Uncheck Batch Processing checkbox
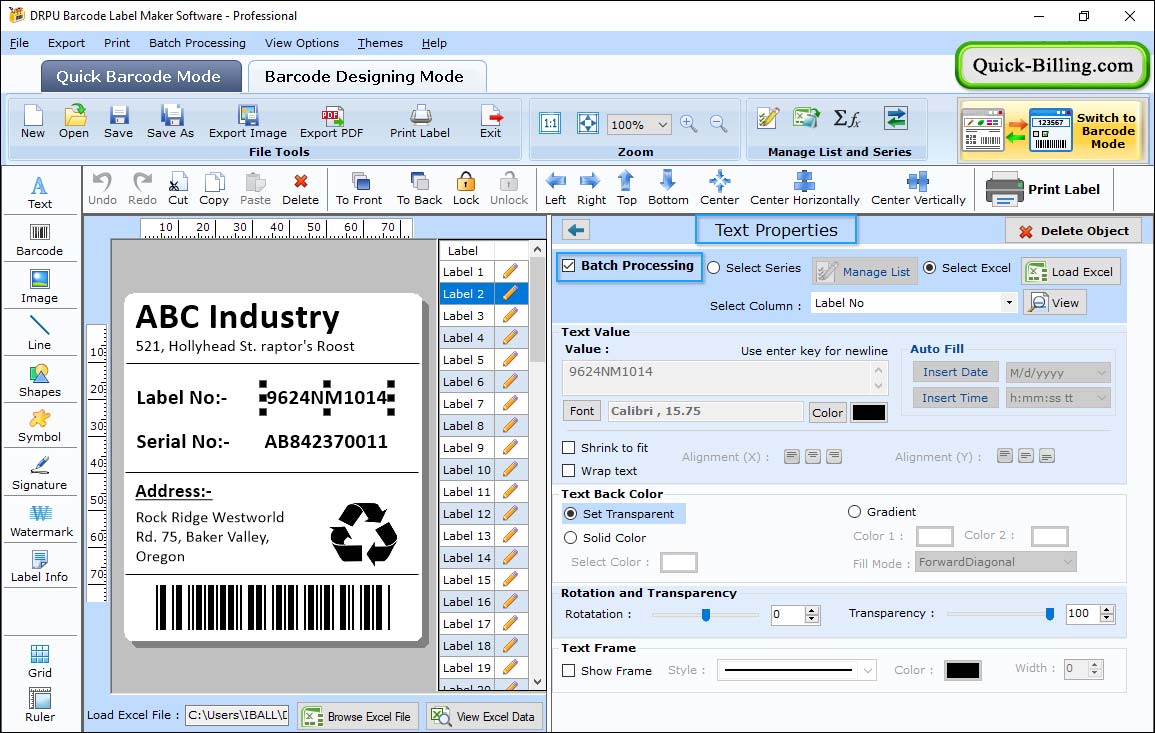Image resolution: width=1155 pixels, height=733 pixels. pos(569,265)
